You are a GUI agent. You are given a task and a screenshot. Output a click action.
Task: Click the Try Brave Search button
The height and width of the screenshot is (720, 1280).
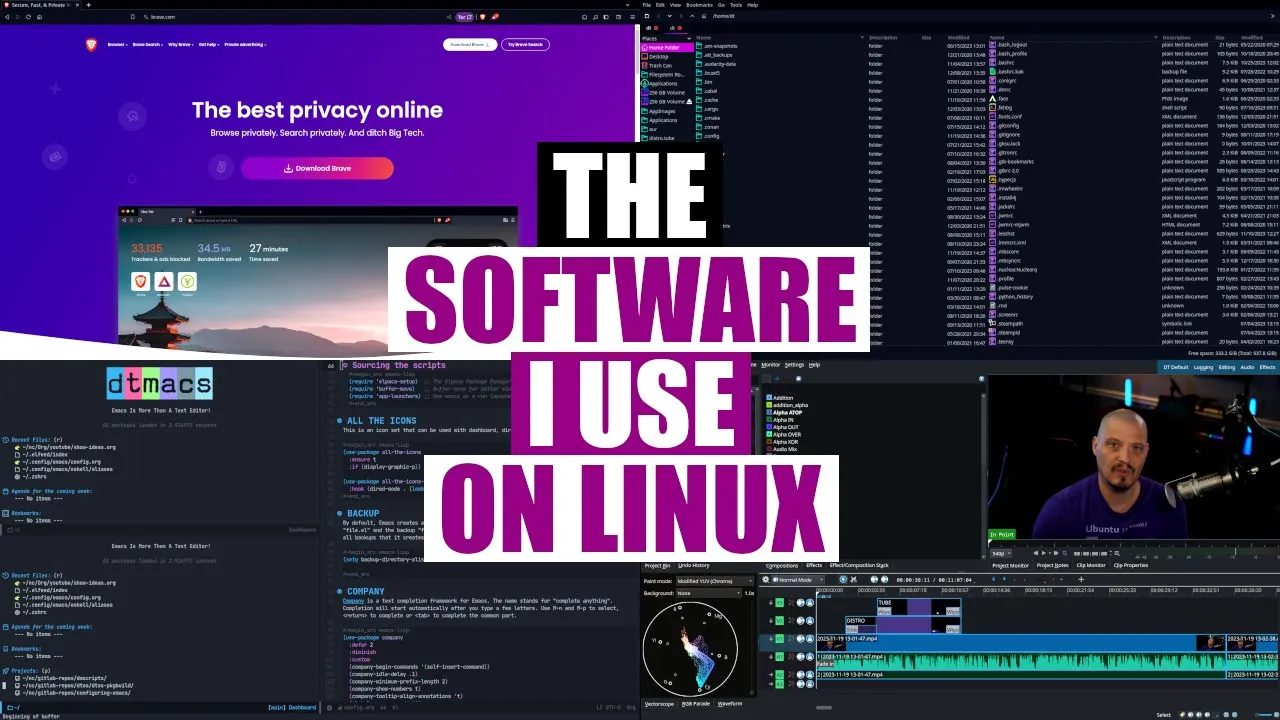coord(525,44)
